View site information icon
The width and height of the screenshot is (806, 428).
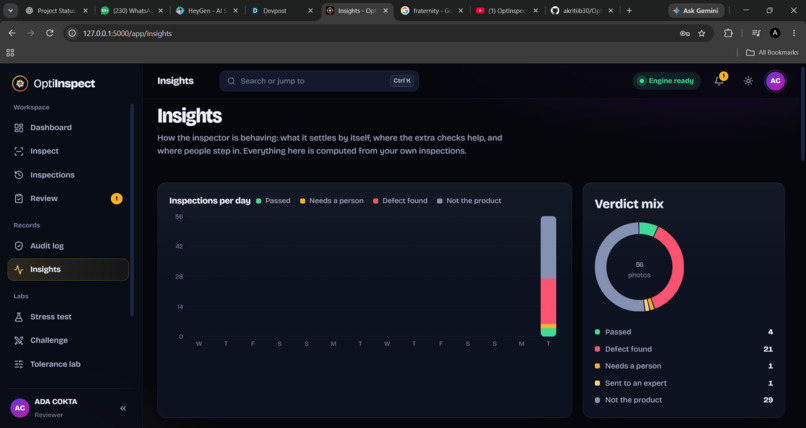point(72,33)
